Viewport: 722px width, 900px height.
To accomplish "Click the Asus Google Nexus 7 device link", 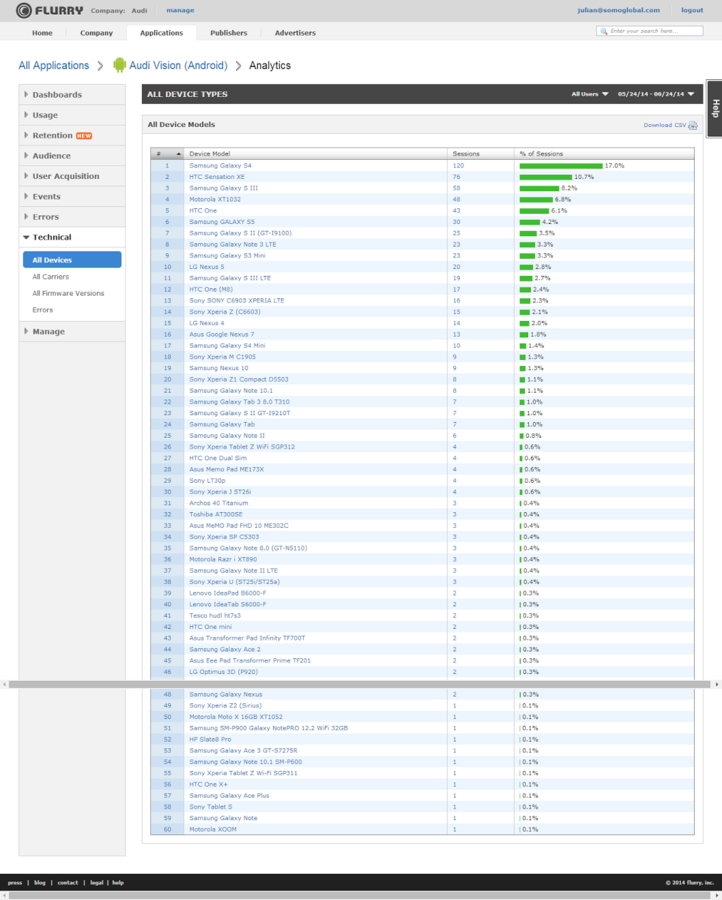I will 222,334.
